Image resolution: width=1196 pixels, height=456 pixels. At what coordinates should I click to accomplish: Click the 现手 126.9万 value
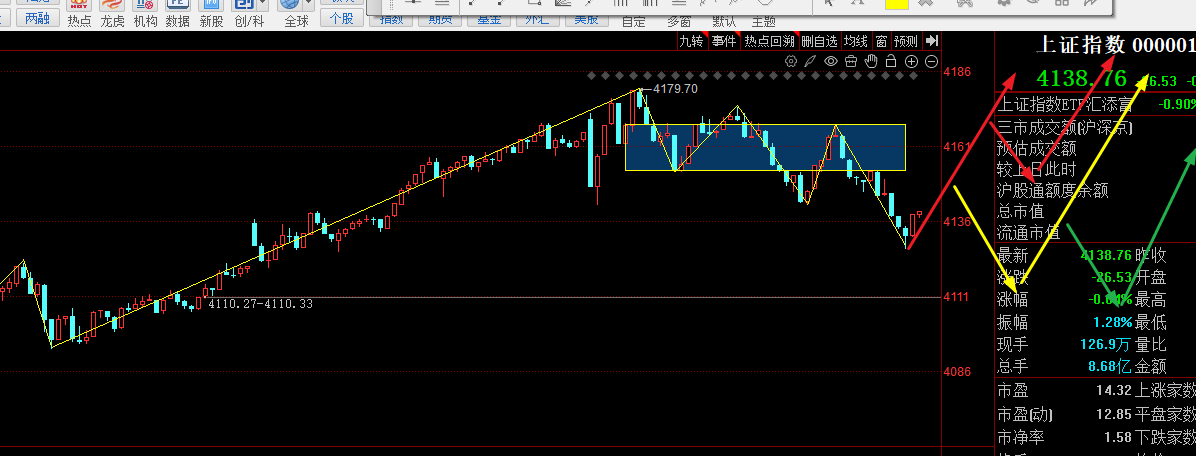point(1106,345)
